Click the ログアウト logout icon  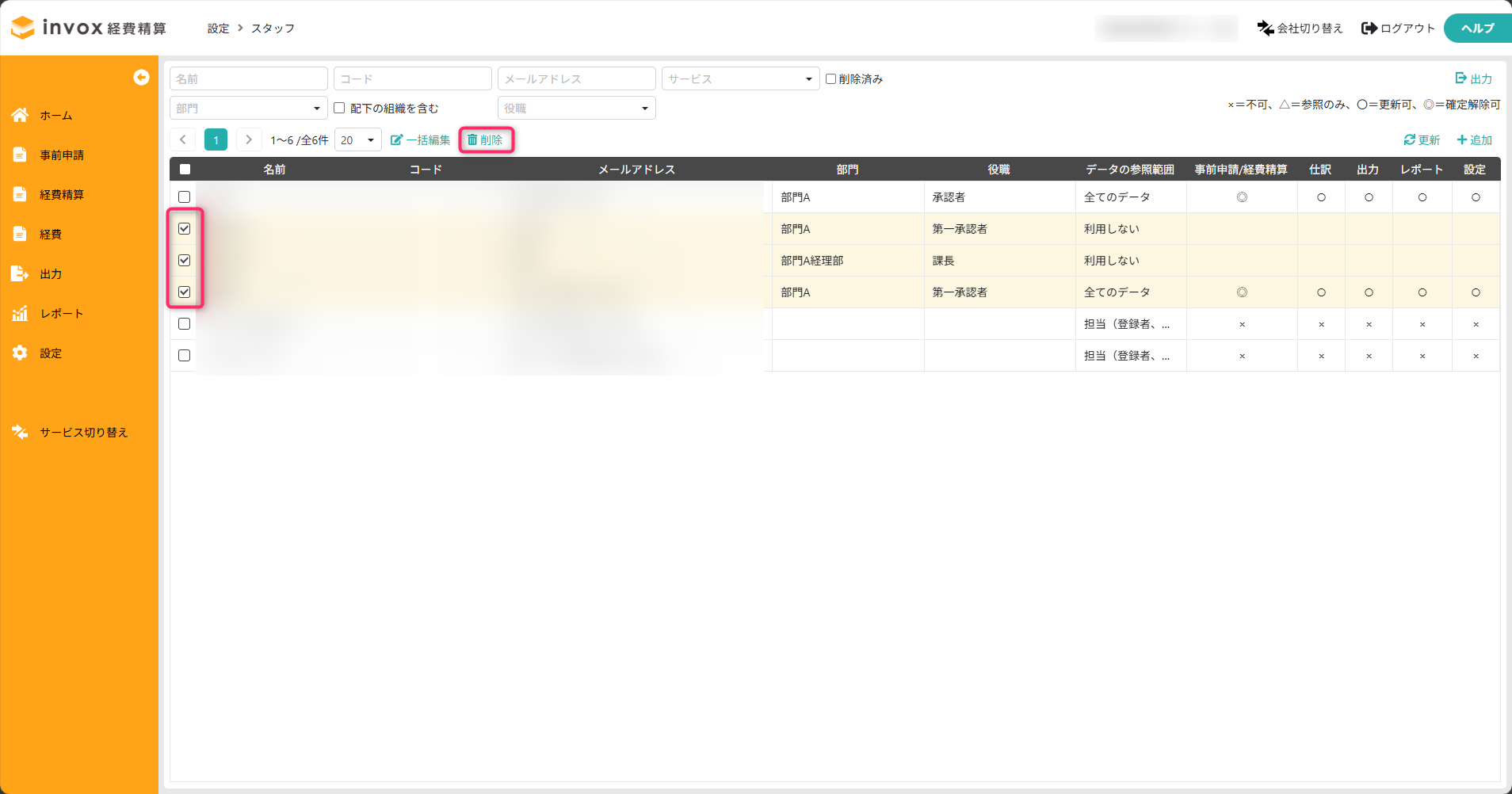(x=1369, y=29)
